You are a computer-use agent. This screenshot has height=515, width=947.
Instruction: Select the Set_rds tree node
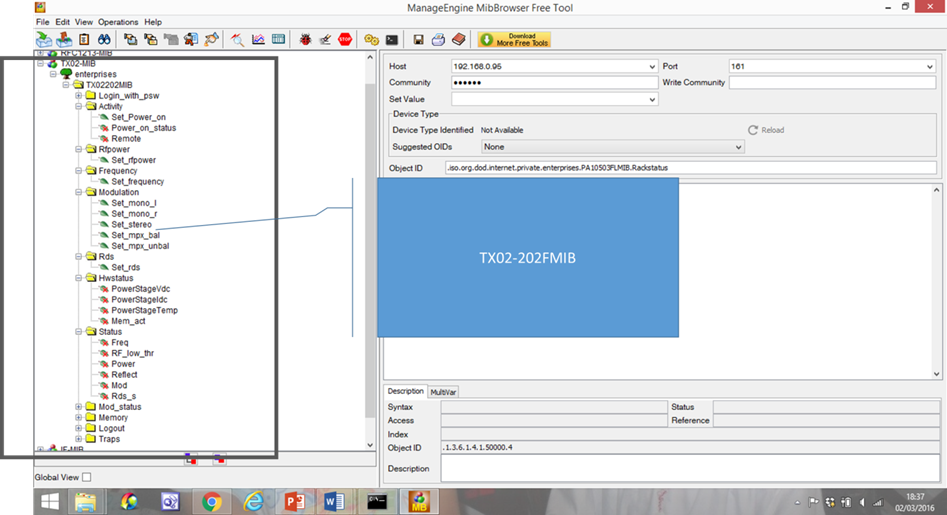[126, 267]
